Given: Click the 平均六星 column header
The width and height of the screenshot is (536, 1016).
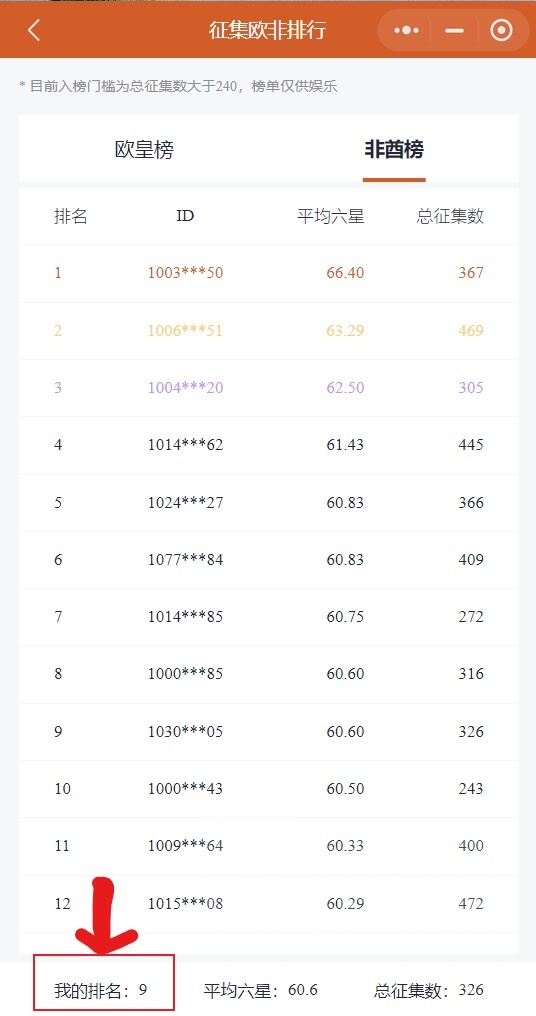Looking at the screenshot, I should pyautogui.click(x=331, y=216).
